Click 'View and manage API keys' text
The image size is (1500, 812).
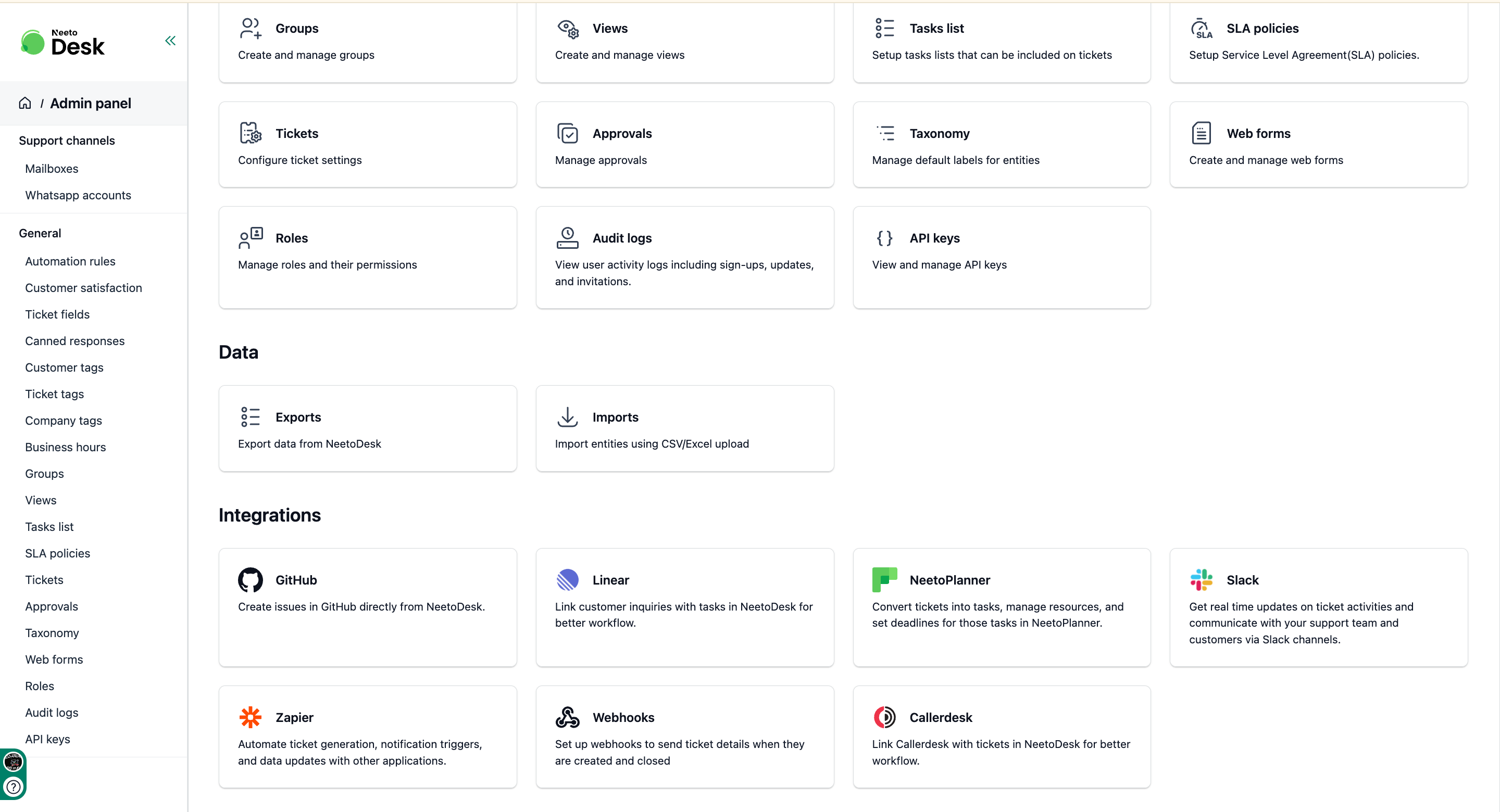939,265
